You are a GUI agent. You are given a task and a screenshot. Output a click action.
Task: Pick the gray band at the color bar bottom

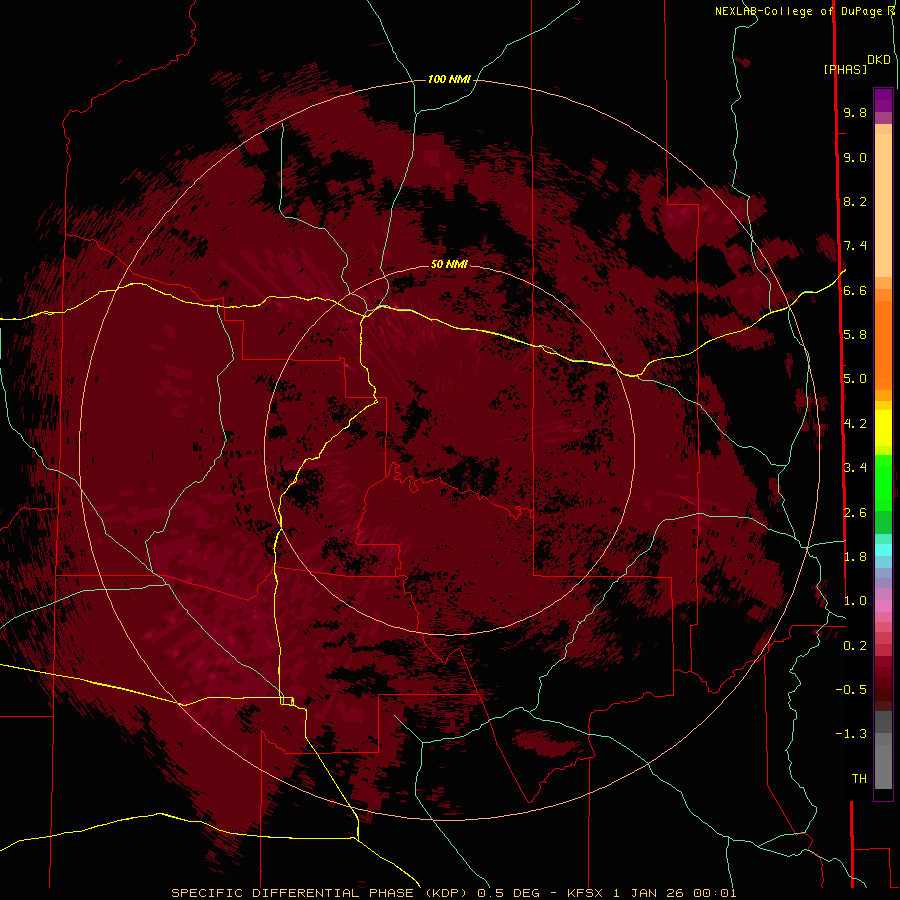pyautogui.click(x=883, y=766)
